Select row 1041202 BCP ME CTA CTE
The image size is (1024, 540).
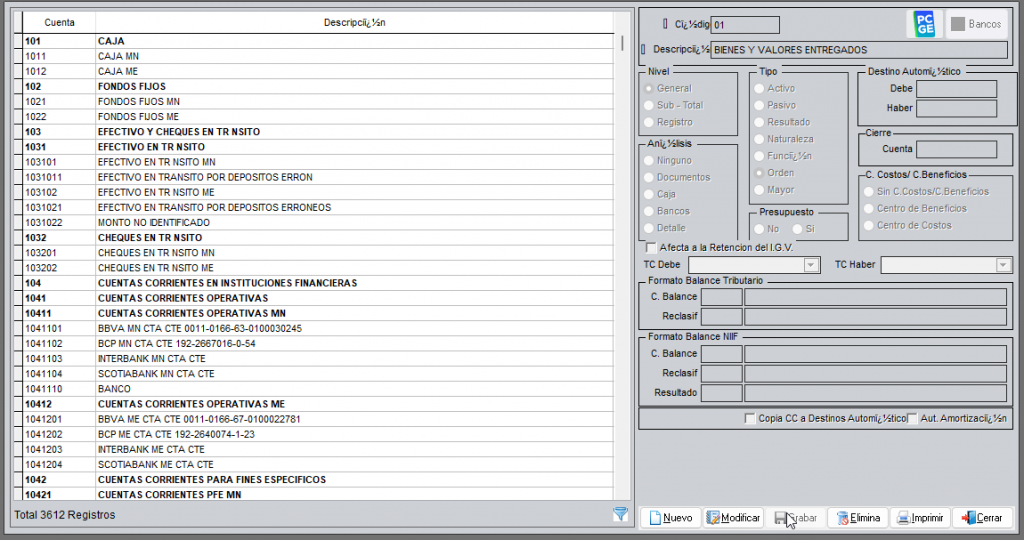[x=318, y=434]
